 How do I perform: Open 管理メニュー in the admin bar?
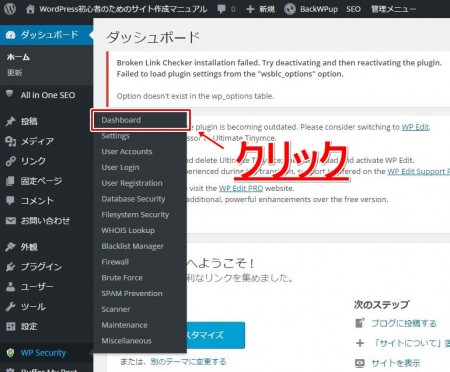[393, 9]
